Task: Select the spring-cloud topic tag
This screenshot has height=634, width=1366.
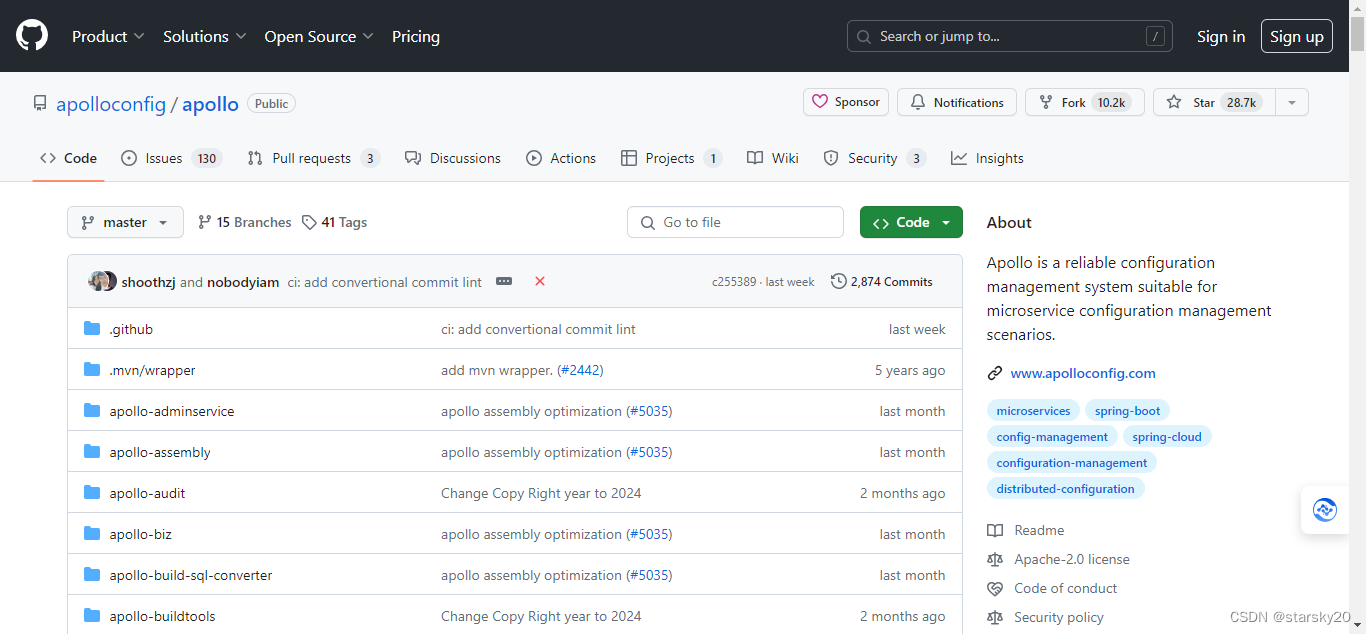Action: [x=1167, y=437]
